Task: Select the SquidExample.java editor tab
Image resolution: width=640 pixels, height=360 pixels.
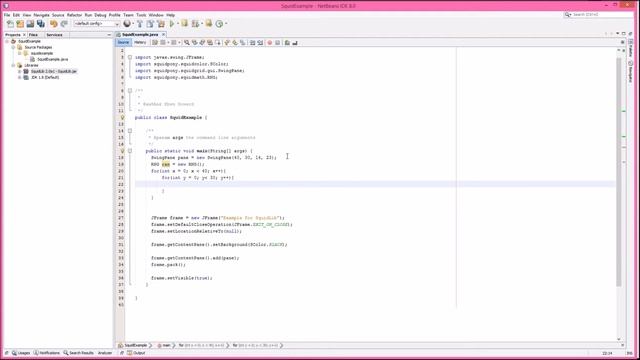Action: pyautogui.click(x=140, y=35)
